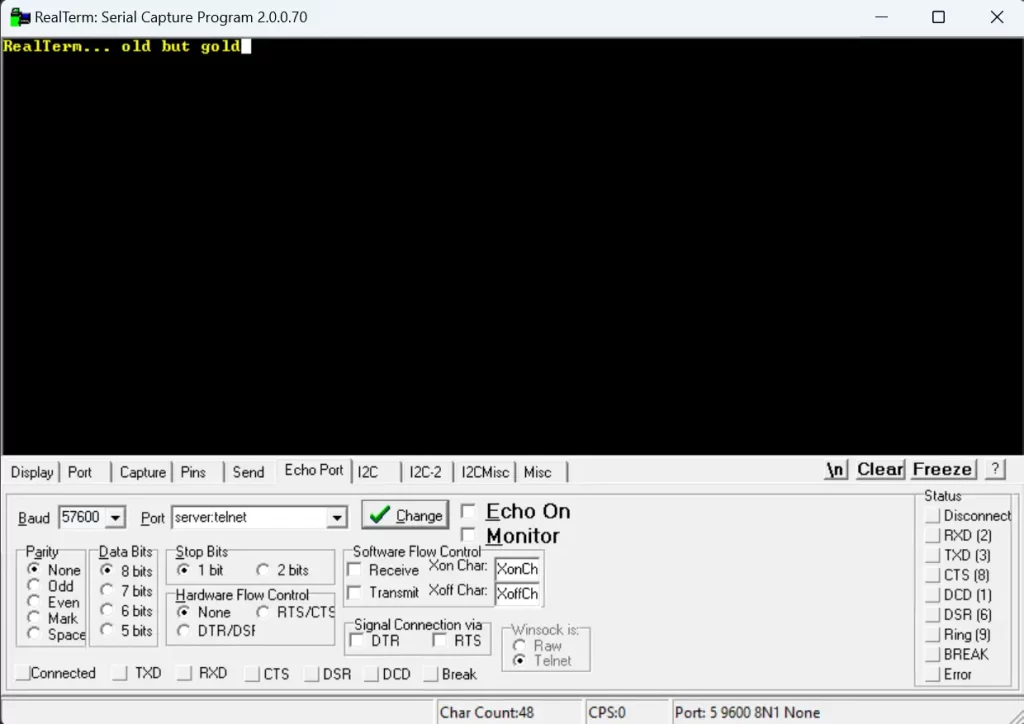Switch to the Send tab
This screenshot has width=1024, height=724.
pos(248,472)
